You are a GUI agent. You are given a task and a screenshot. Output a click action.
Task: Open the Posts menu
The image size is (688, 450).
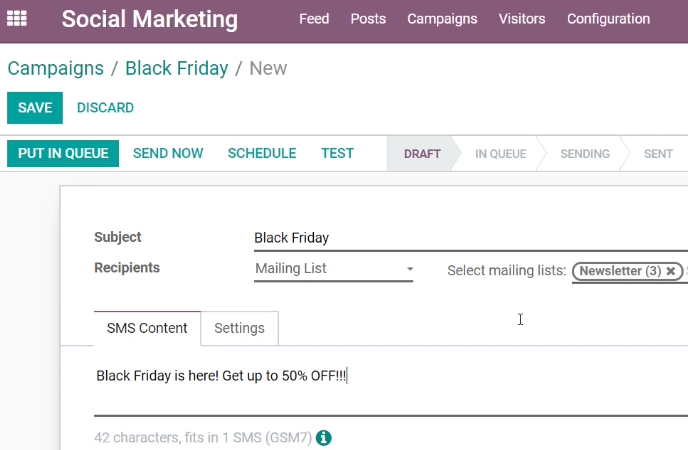click(x=368, y=19)
